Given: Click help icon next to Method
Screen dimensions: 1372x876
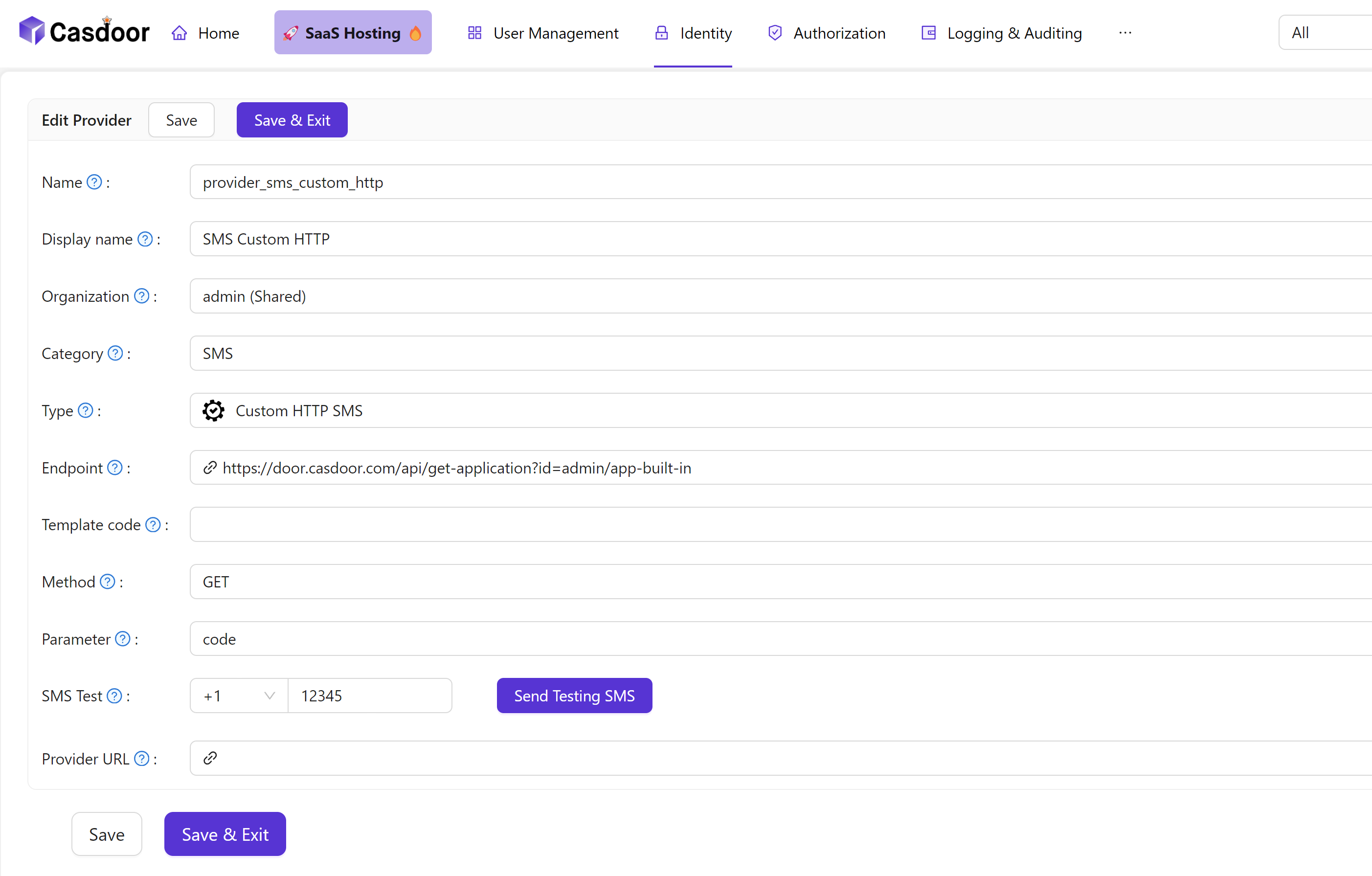Looking at the screenshot, I should (x=108, y=582).
